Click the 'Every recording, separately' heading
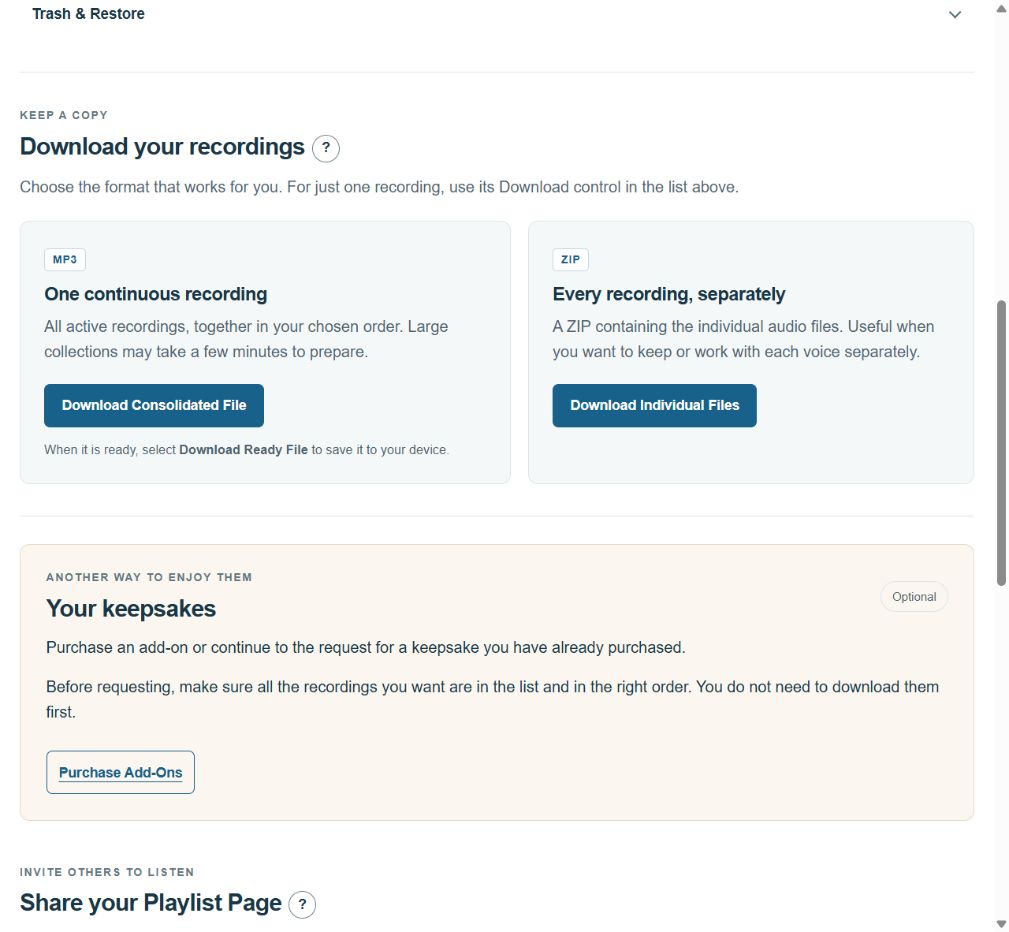 (669, 294)
